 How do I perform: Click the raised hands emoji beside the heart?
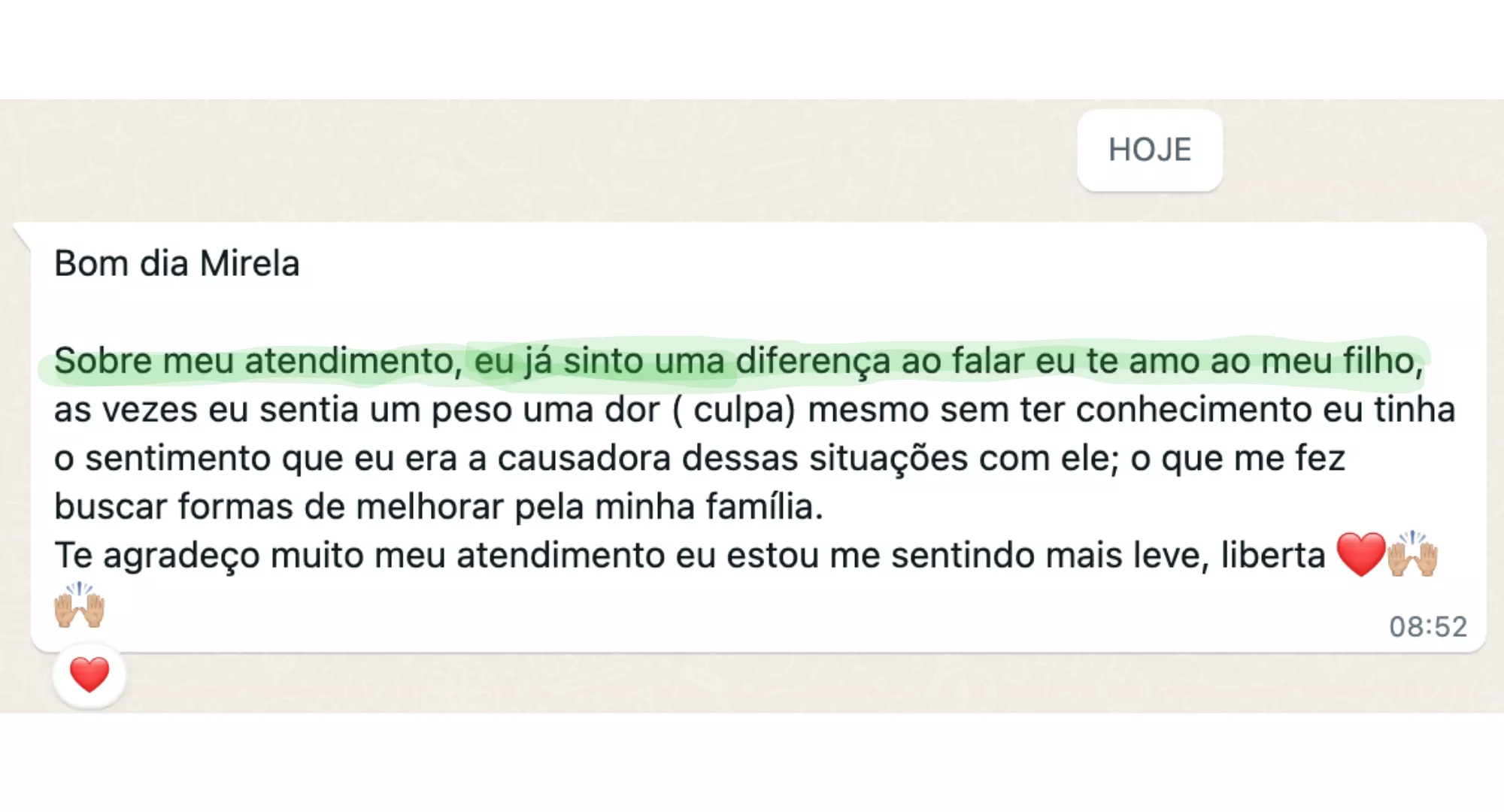tap(1413, 555)
